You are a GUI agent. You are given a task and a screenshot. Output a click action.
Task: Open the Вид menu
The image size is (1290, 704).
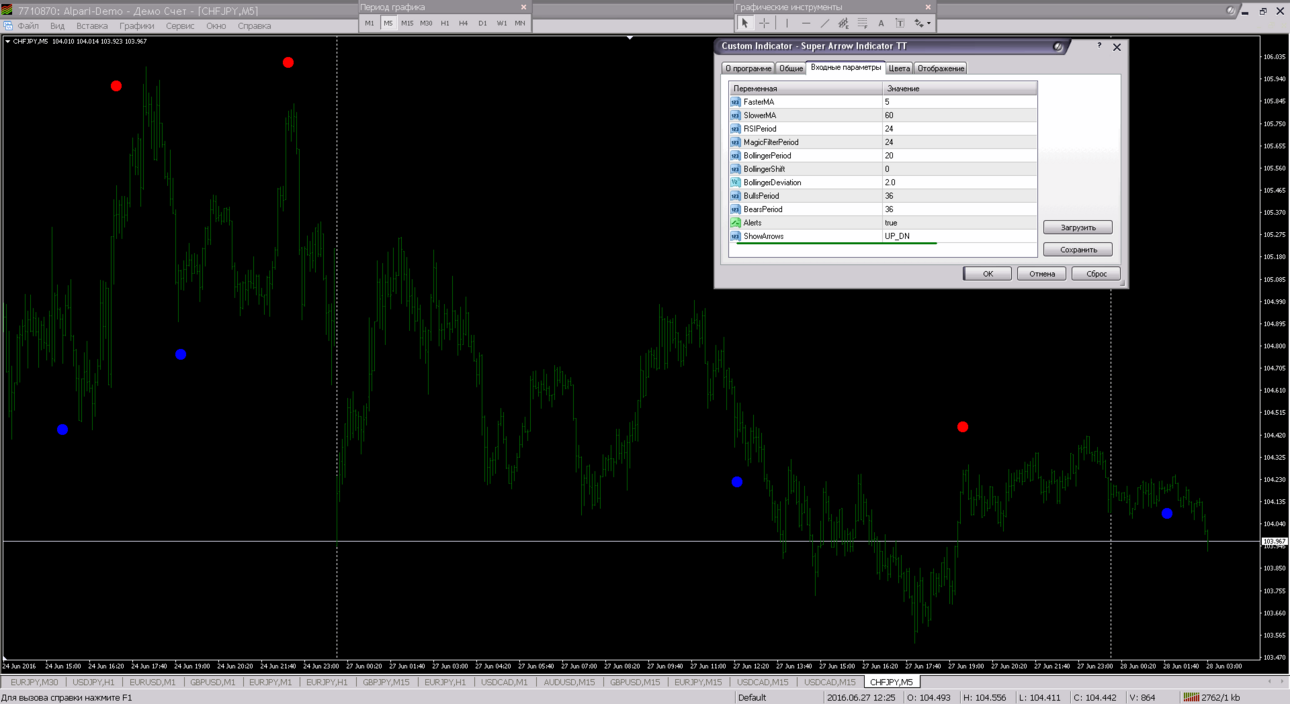(57, 26)
